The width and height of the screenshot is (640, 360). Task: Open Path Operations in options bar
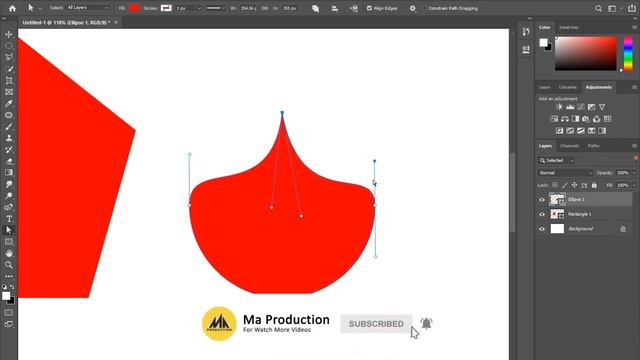click(x=316, y=8)
